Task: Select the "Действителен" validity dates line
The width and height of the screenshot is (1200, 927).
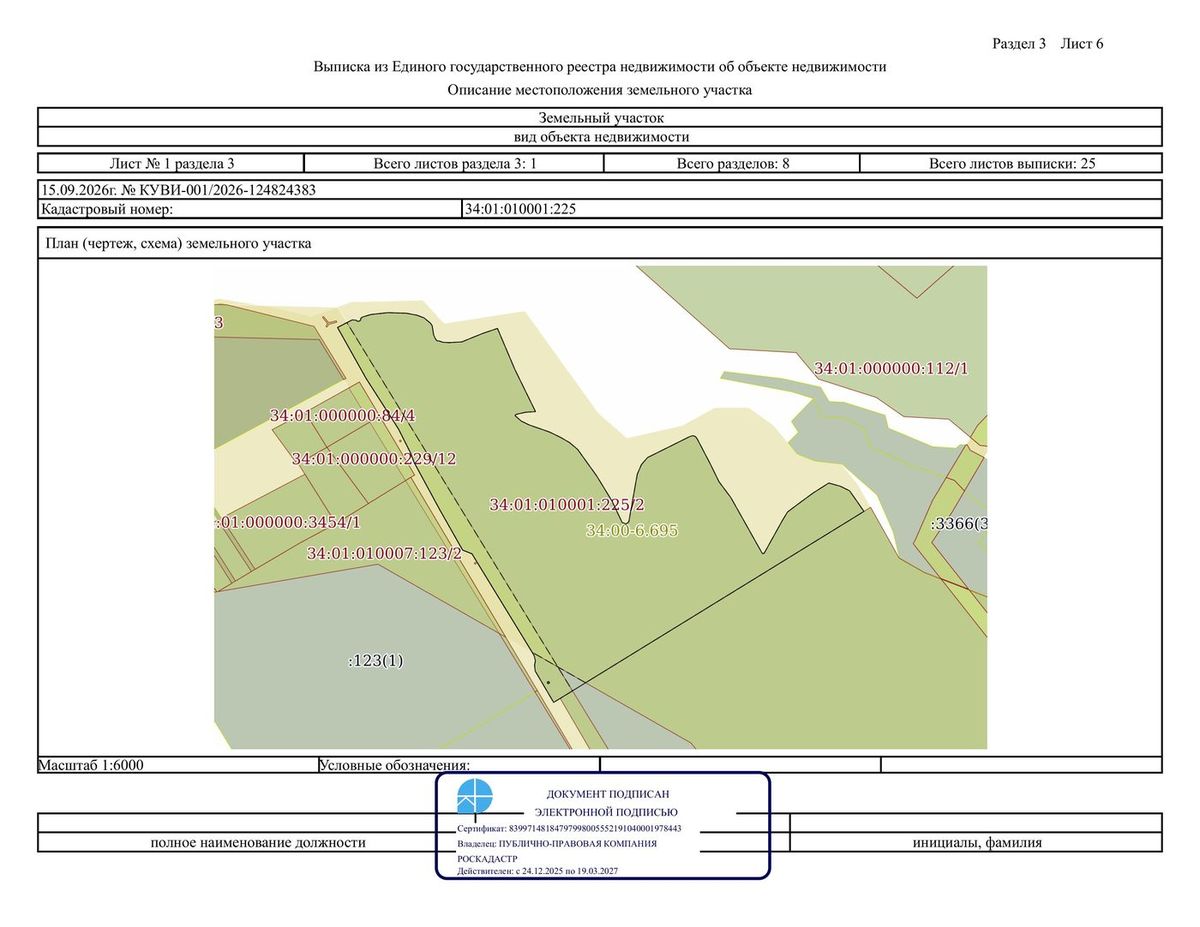Action: [537, 871]
